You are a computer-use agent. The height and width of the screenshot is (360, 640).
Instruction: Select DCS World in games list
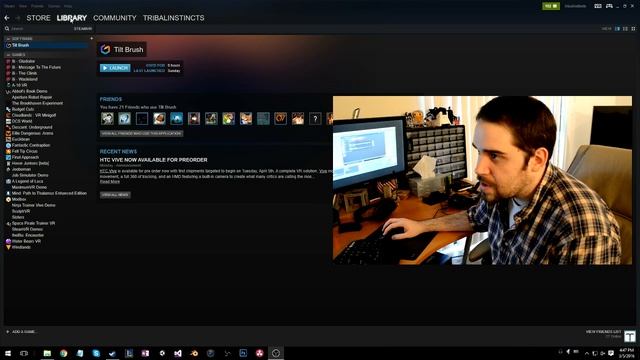click(x=22, y=121)
